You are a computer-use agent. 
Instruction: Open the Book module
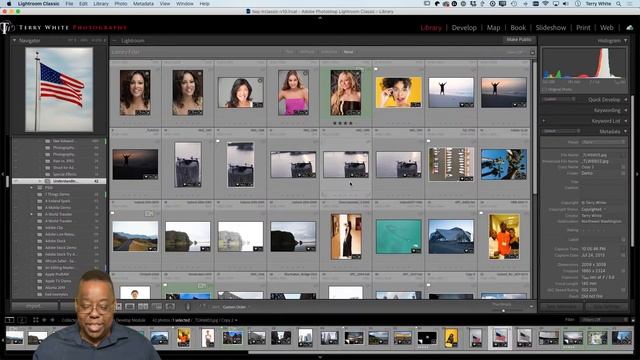tap(518, 28)
